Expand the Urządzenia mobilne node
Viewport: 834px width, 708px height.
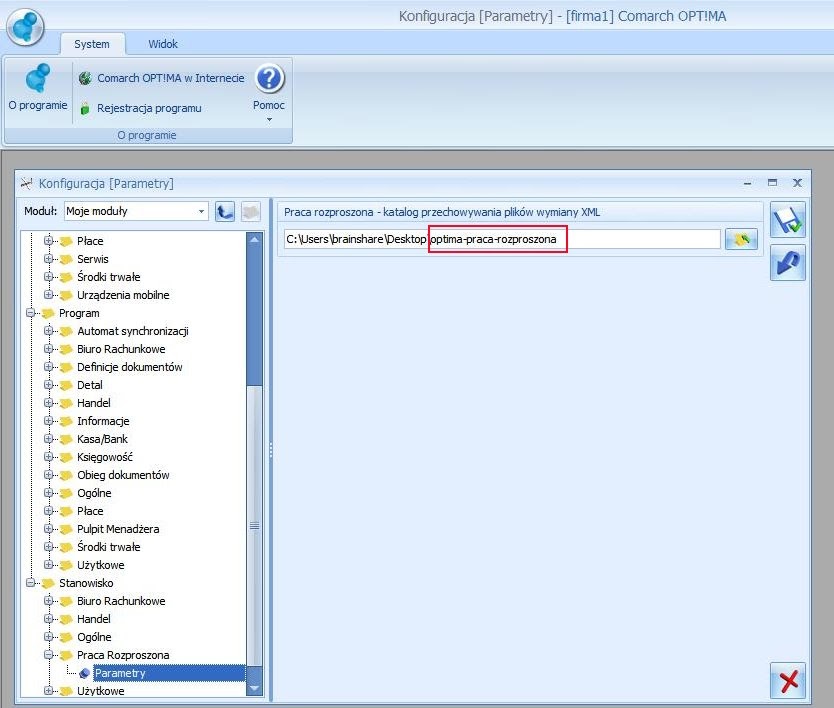[x=48, y=295]
